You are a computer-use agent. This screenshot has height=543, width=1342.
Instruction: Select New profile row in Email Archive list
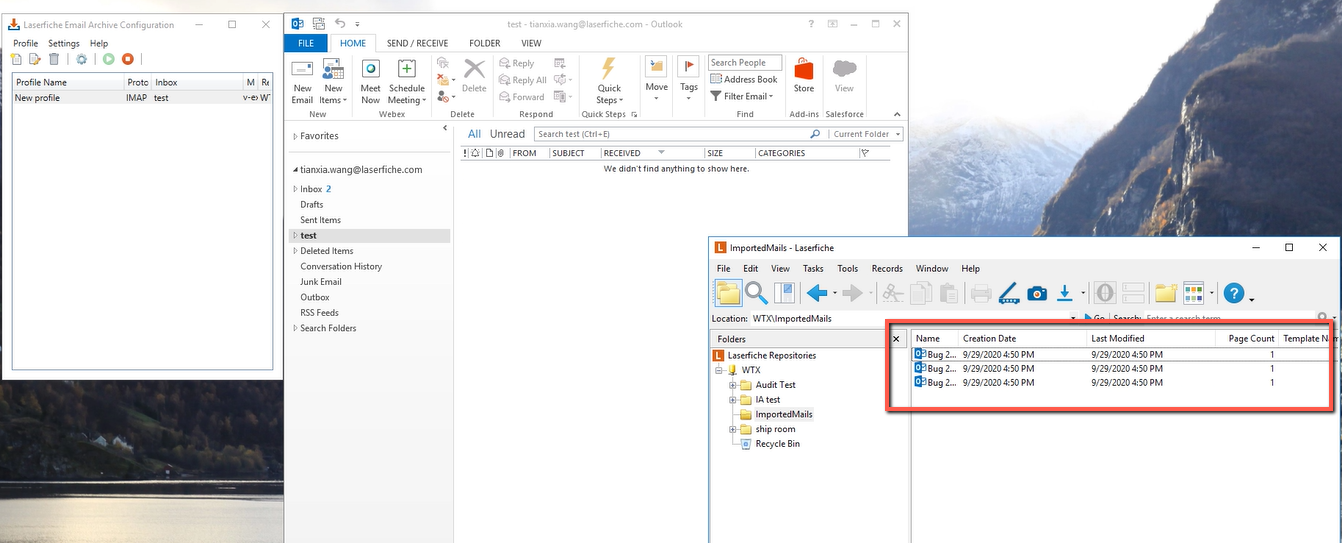click(x=142, y=98)
